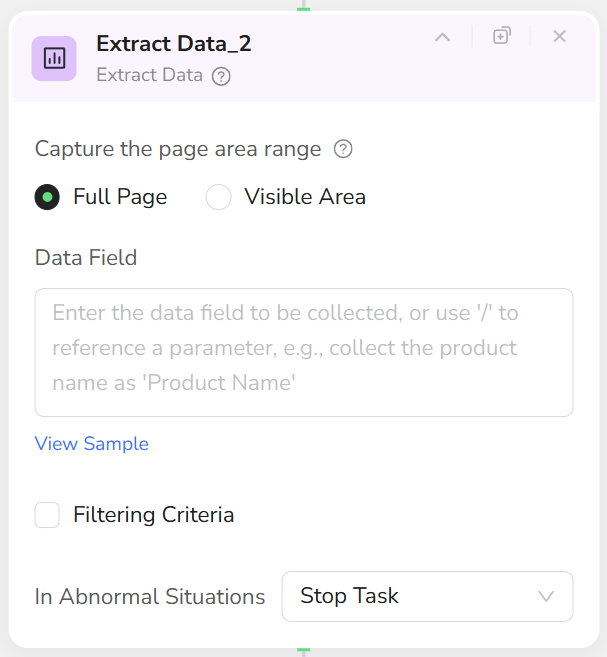Click the Filtering Criteria label text
Viewport: 607px width, 657px height.
click(x=153, y=515)
